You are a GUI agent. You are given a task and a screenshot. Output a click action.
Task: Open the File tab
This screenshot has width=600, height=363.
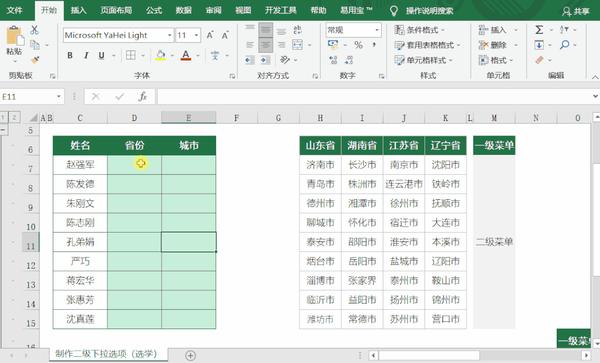[15, 10]
